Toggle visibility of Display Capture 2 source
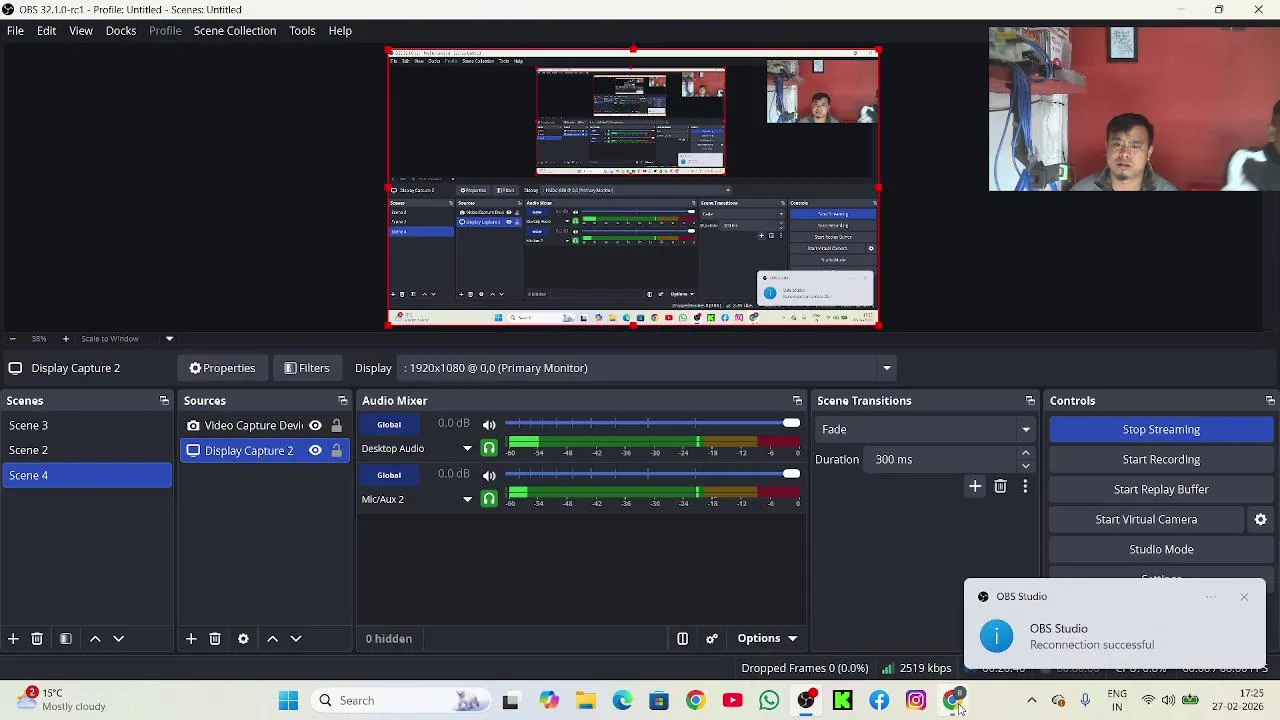The image size is (1280, 720). click(x=315, y=450)
